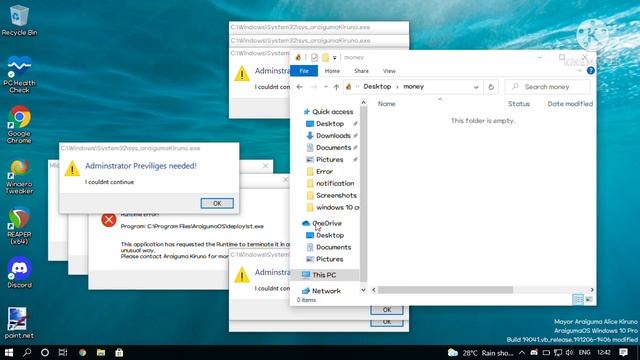Open paint.net desktop shortcut
This screenshot has height=360, width=640.
tap(19, 322)
